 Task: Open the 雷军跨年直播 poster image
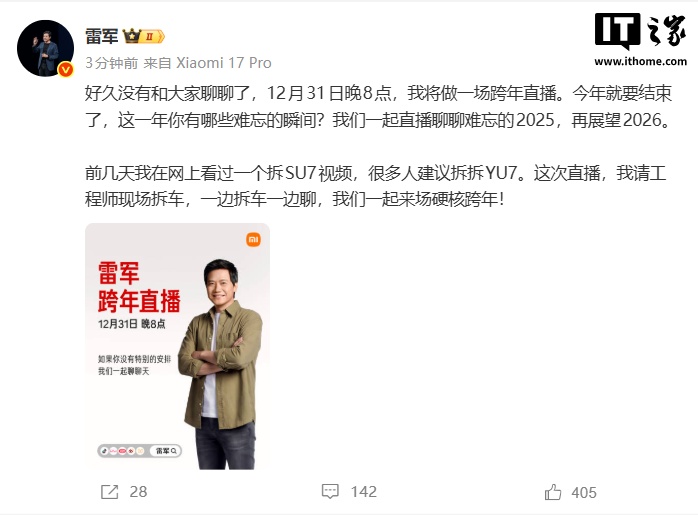tap(177, 346)
